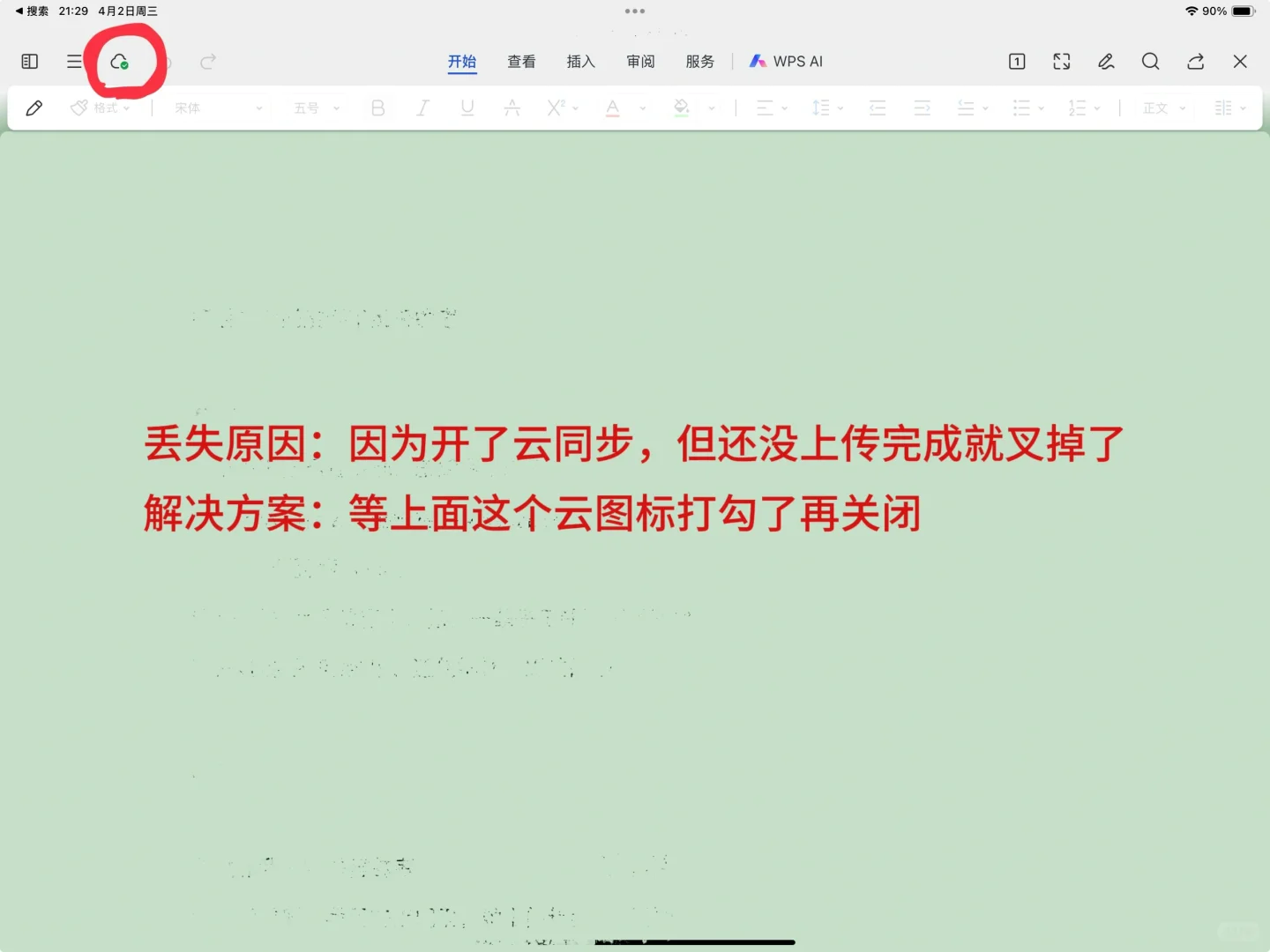Click the share arrow icon
The width and height of the screenshot is (1270, 952).
click(1195, 62)
